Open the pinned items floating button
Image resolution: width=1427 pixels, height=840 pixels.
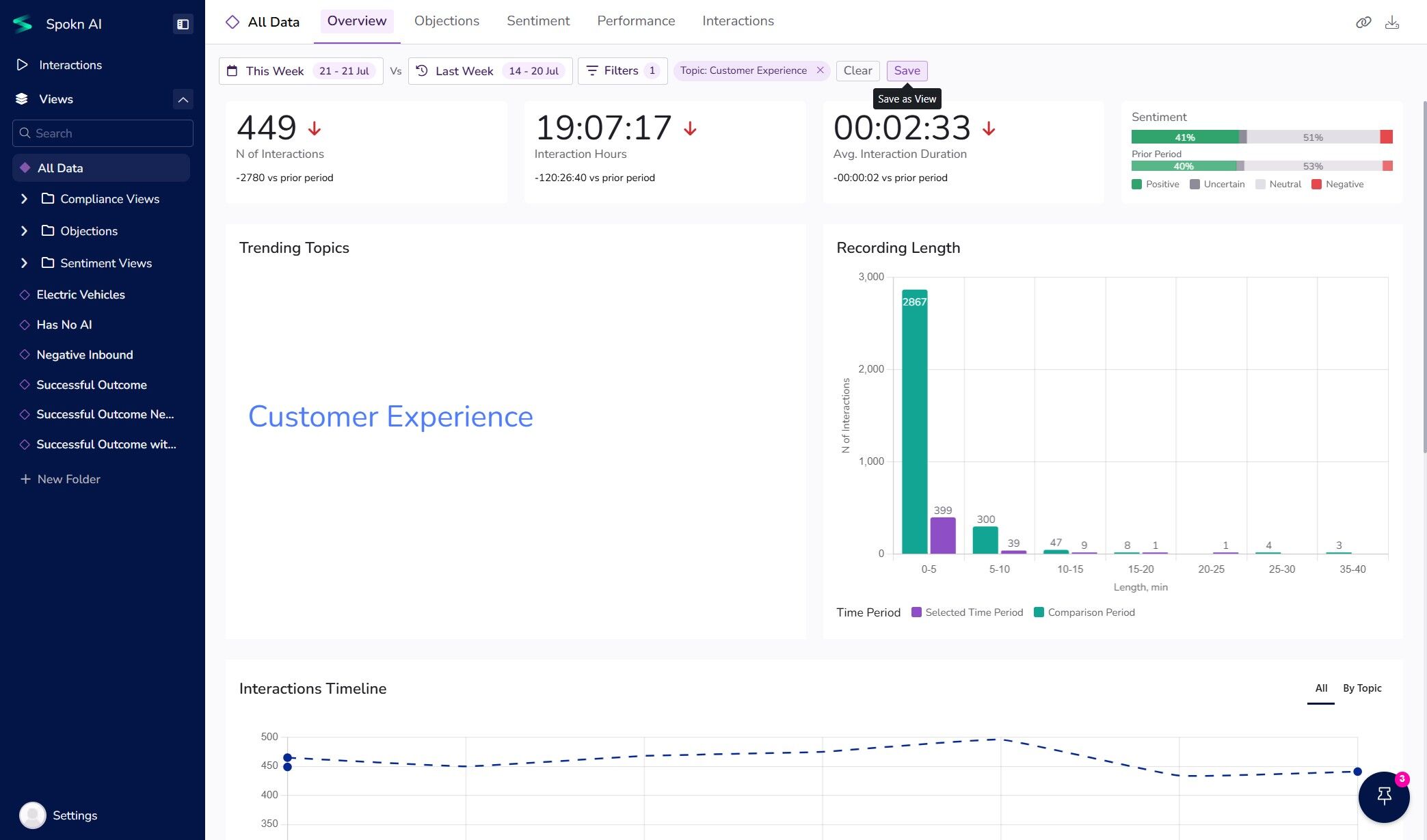pos(1383,796)
